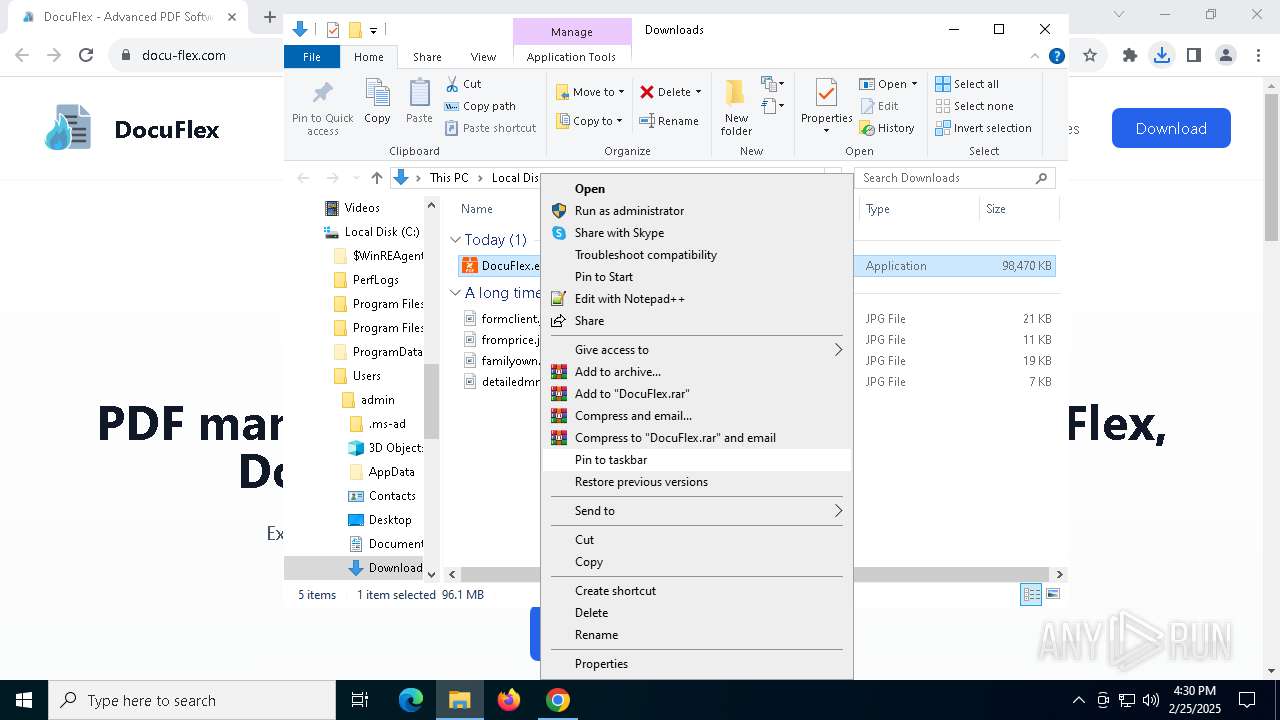Choose Add to "DocuFlex.rar"
Image resolution: width=1280 pixels, height=720 pixels.
697,394
